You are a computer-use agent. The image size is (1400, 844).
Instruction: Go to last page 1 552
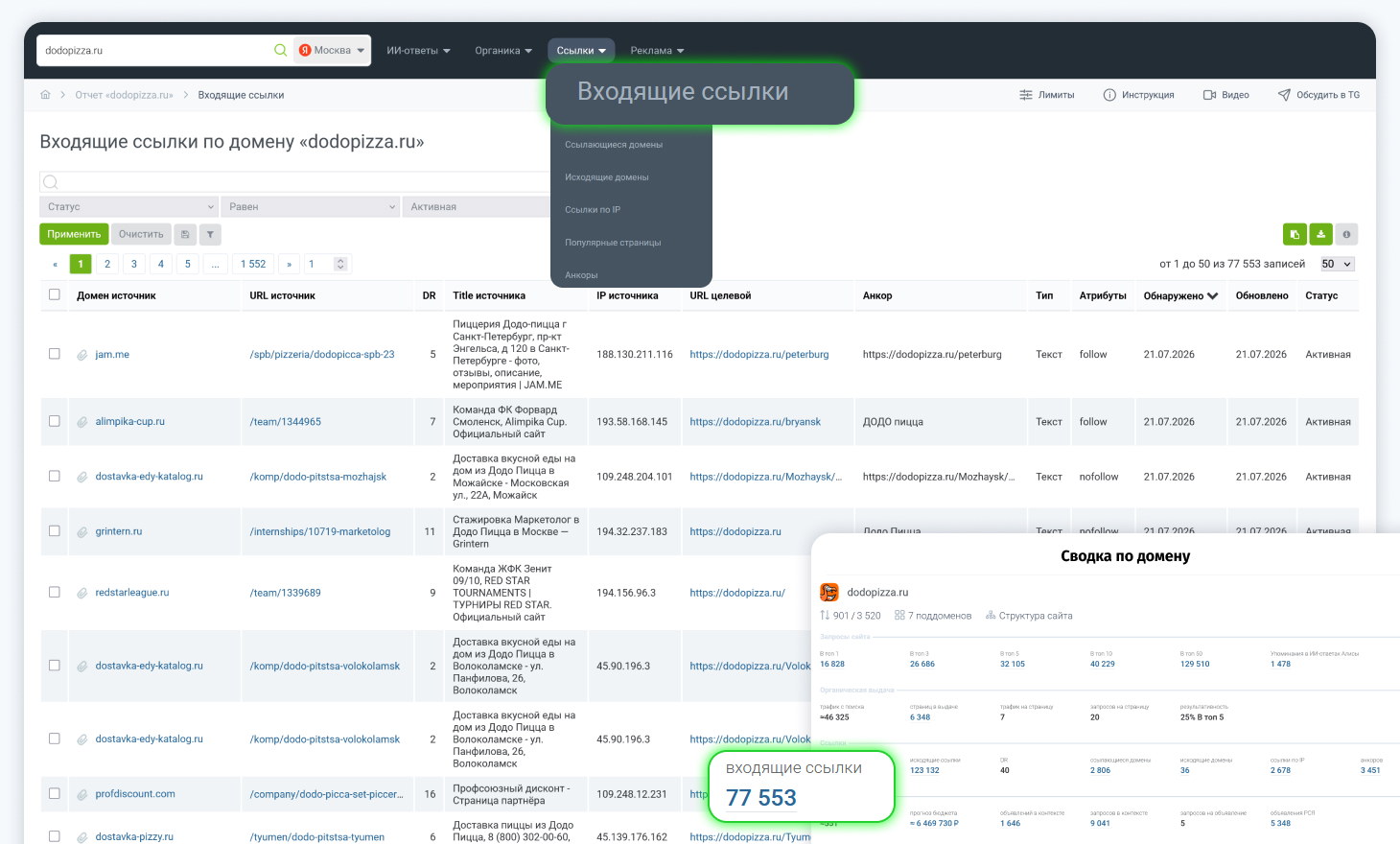[253, 264]
